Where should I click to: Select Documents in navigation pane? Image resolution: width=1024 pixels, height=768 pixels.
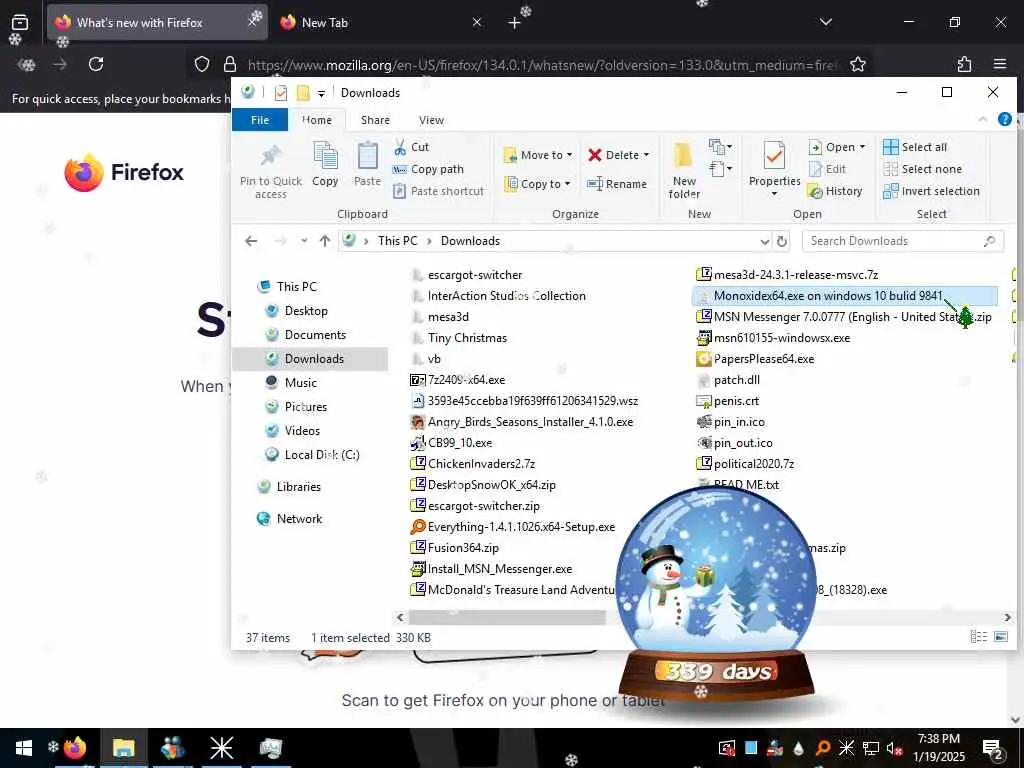coord(315,335)
